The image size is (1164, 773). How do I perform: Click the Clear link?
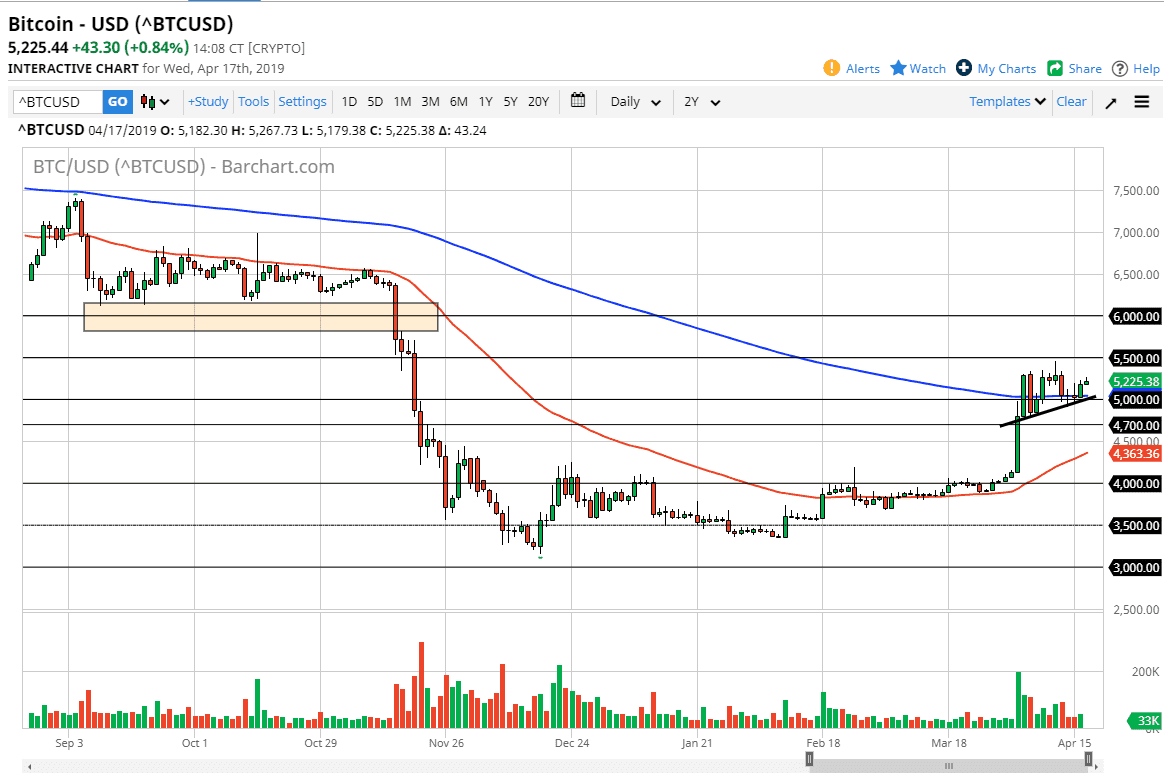click(1071, 101)
